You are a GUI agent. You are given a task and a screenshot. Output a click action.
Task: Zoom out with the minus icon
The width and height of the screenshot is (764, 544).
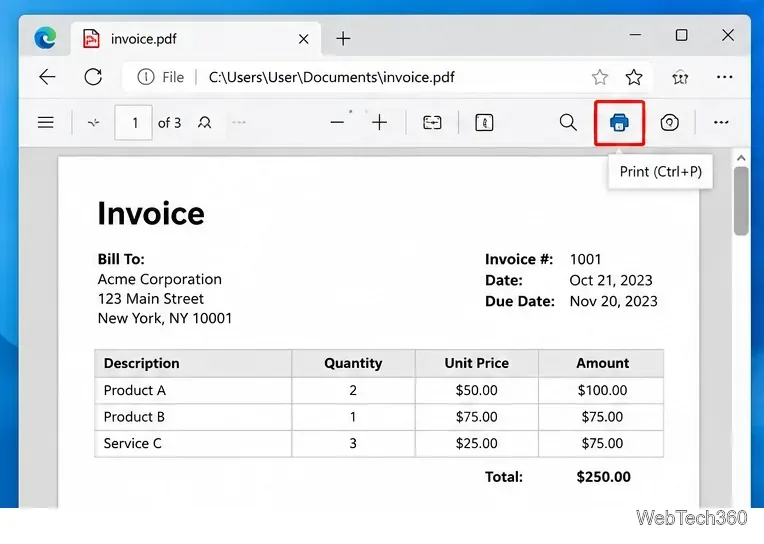[337, 122]
